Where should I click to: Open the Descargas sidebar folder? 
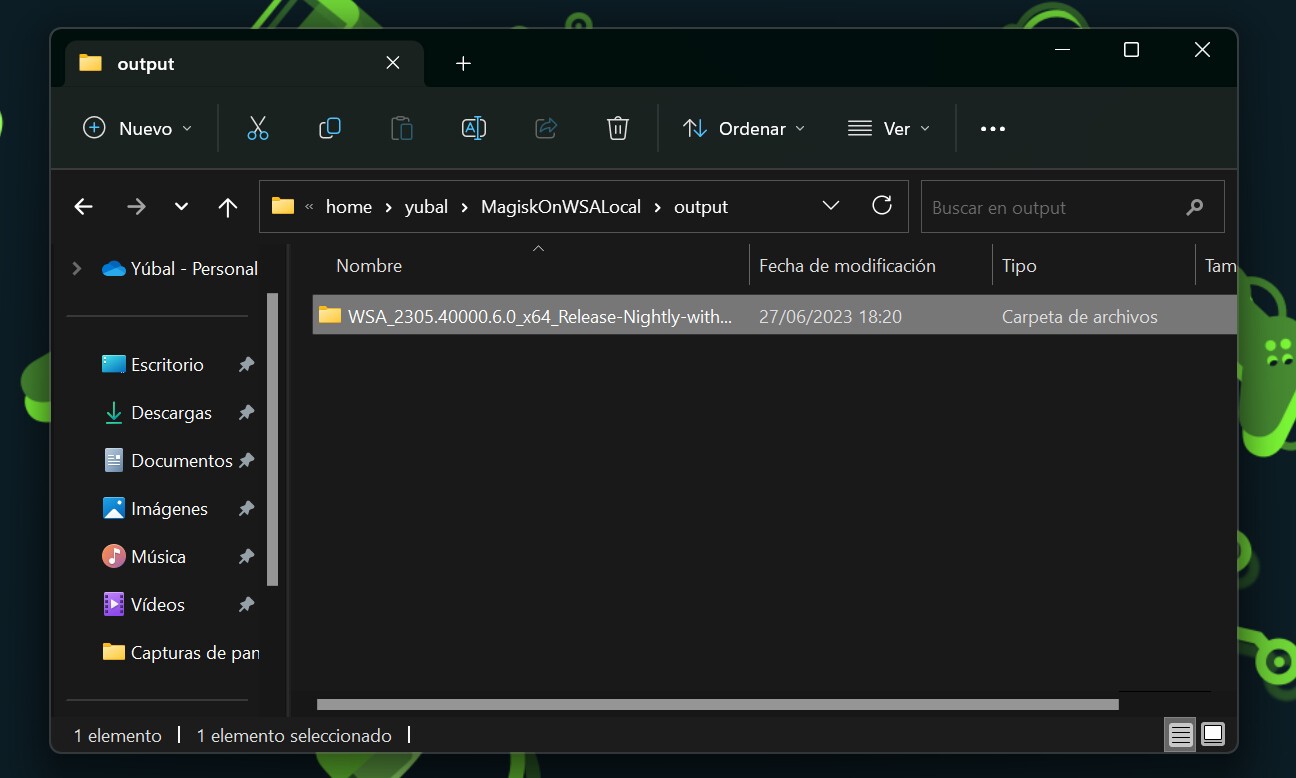click(158, 413)
